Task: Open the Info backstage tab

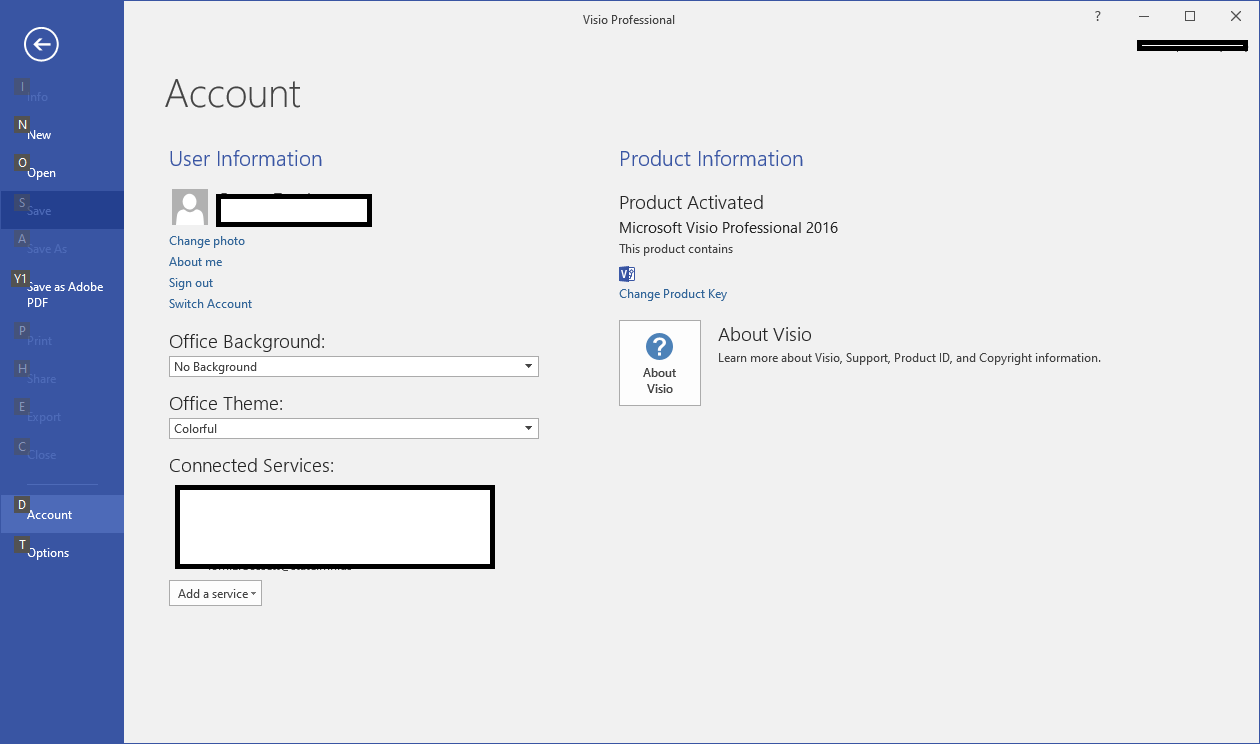Action: pyautogui.click(x=62, y=97)
